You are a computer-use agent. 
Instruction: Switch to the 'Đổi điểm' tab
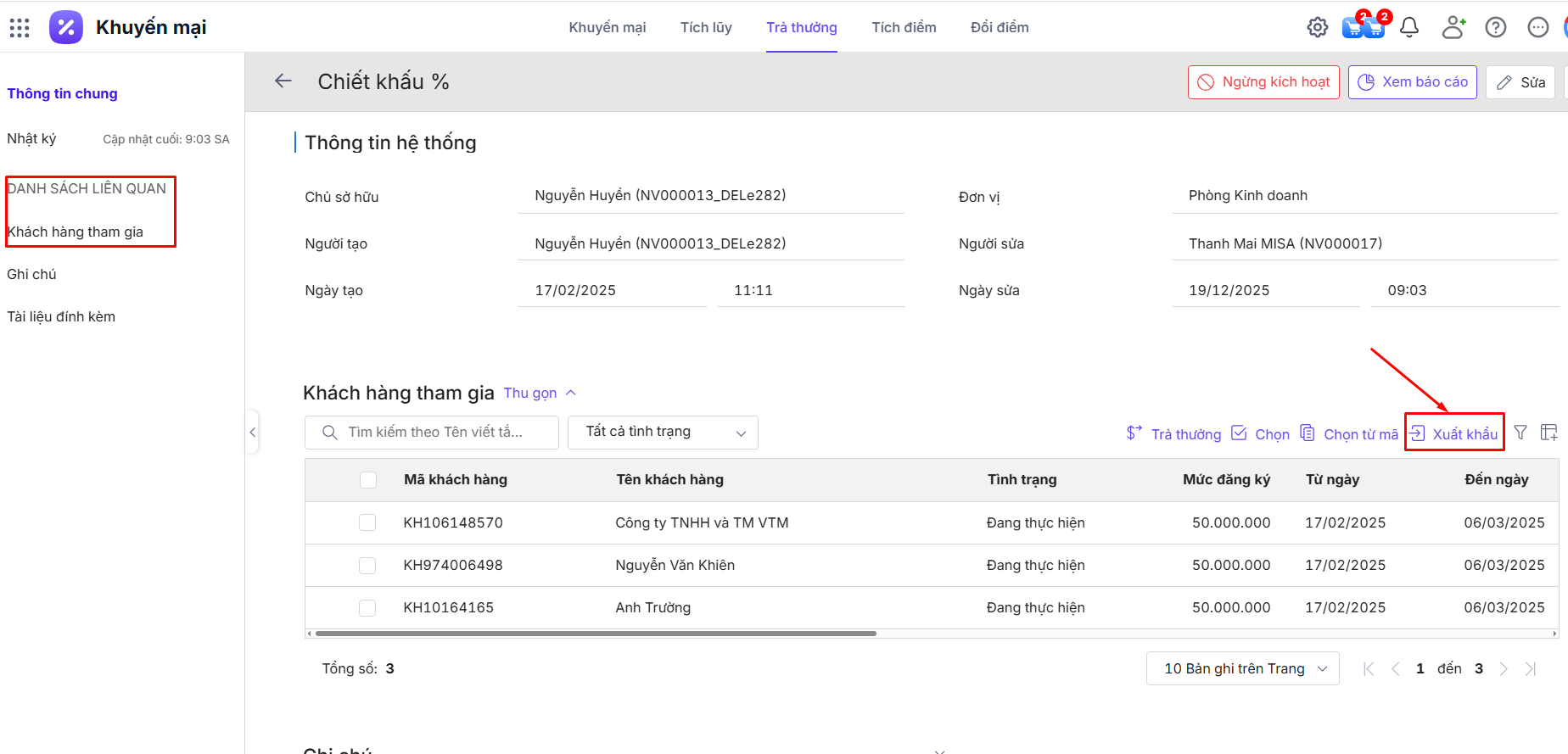(x=1000, y=27)
